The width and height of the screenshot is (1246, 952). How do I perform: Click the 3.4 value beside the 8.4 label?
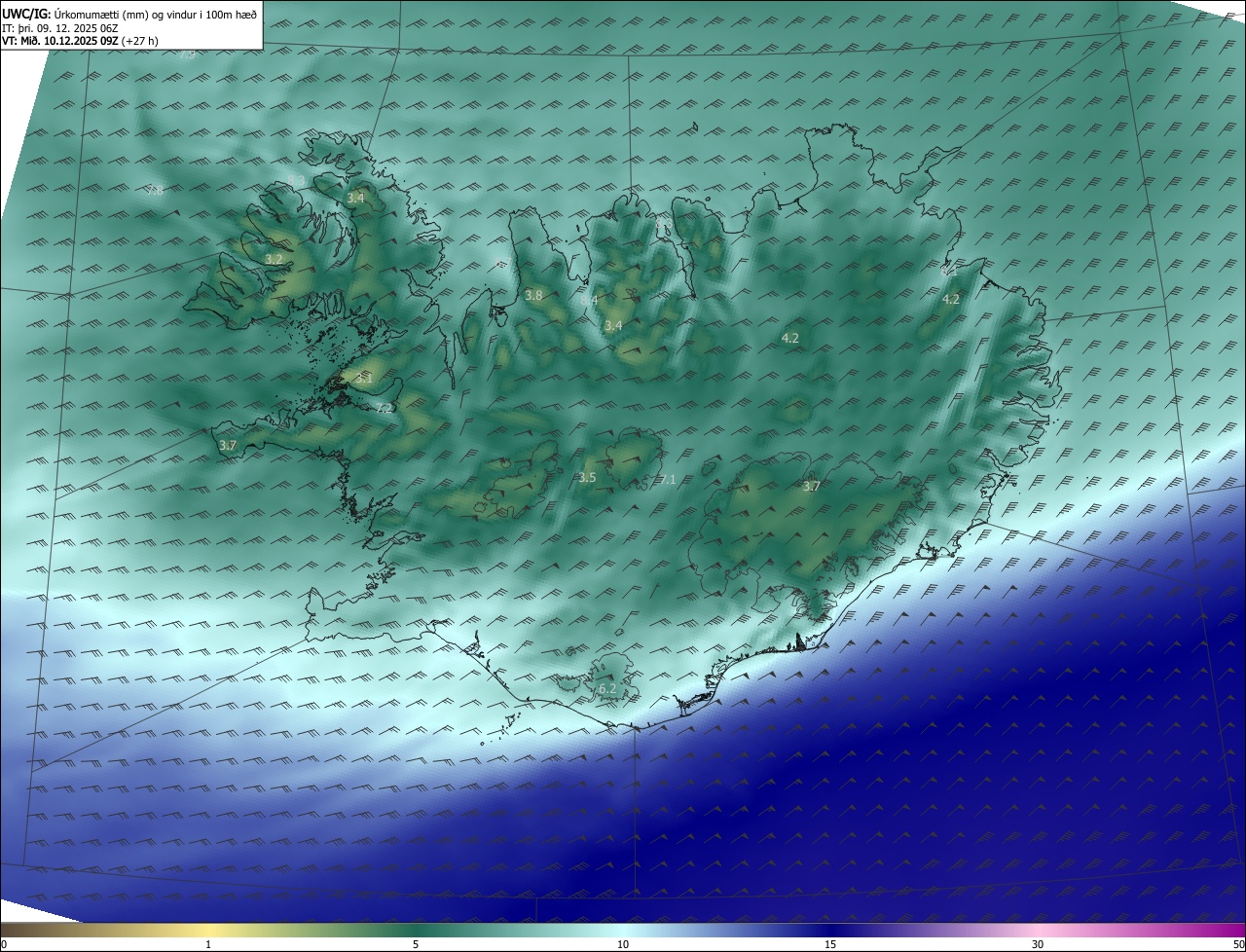pyautogui.click(x=613, y=326)
